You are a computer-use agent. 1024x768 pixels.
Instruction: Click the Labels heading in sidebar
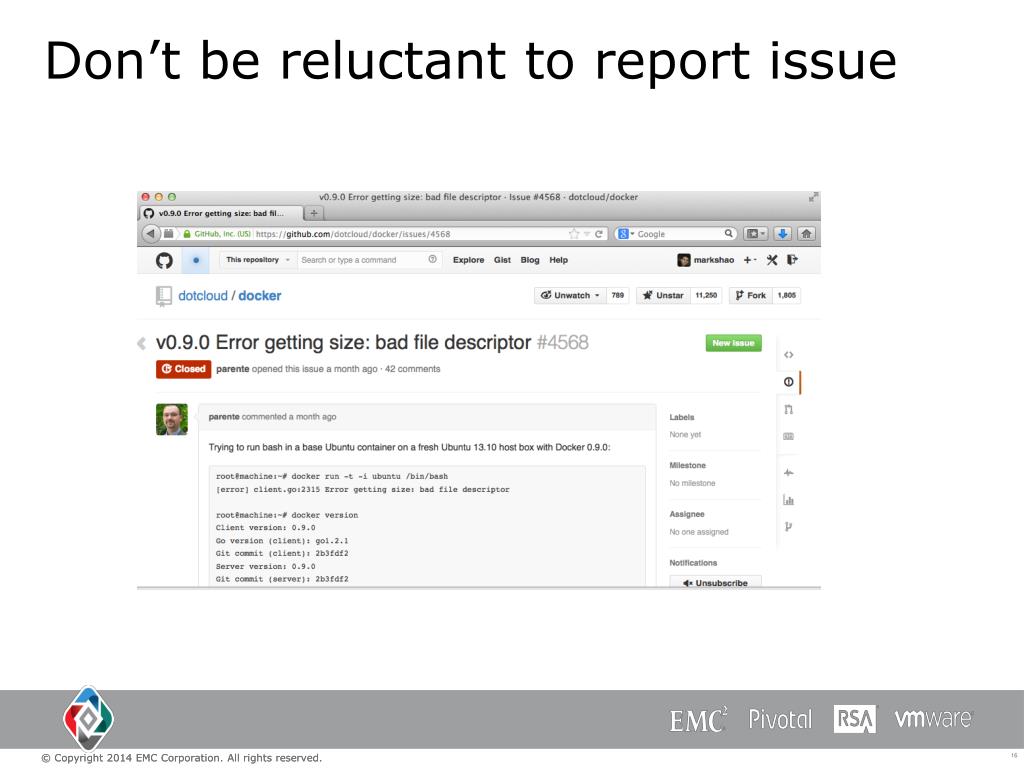pyautogui.click(x=682, y=417)
